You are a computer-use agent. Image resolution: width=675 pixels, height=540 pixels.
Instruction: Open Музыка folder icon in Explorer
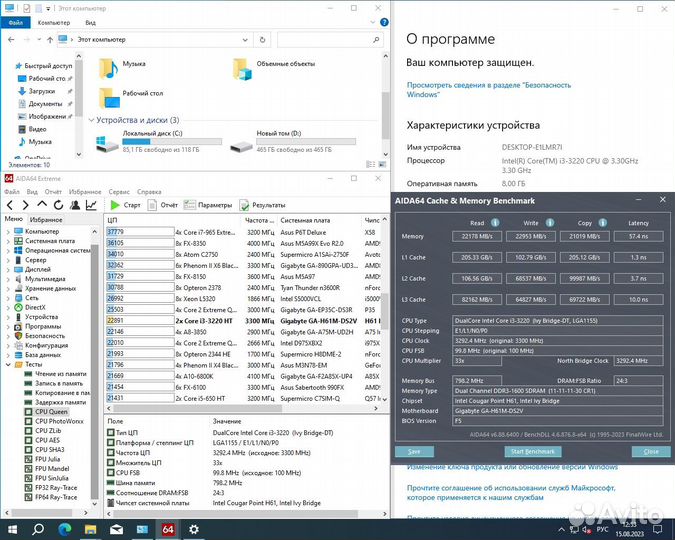(108, 68)
